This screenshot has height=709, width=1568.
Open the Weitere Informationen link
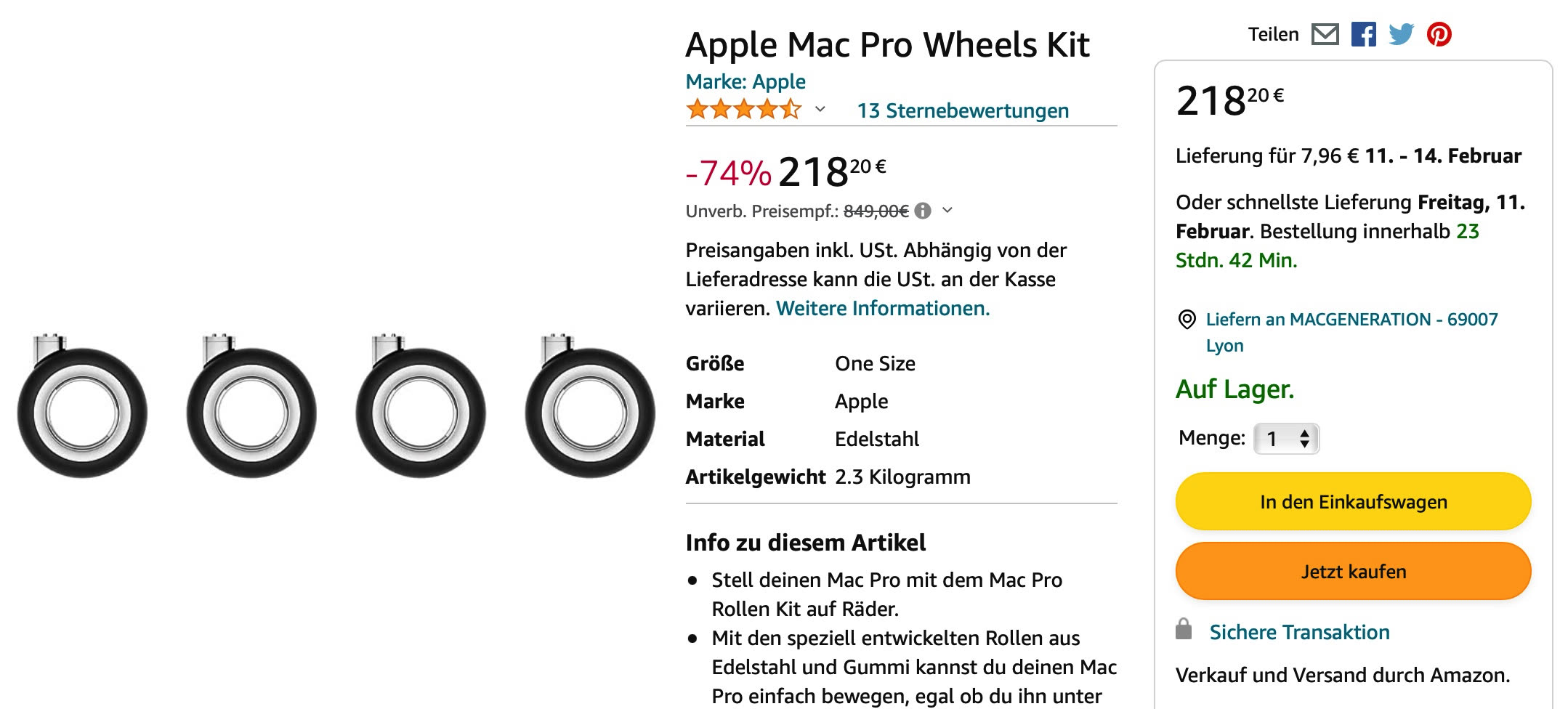pyautogui.click(x=882, y=308)
